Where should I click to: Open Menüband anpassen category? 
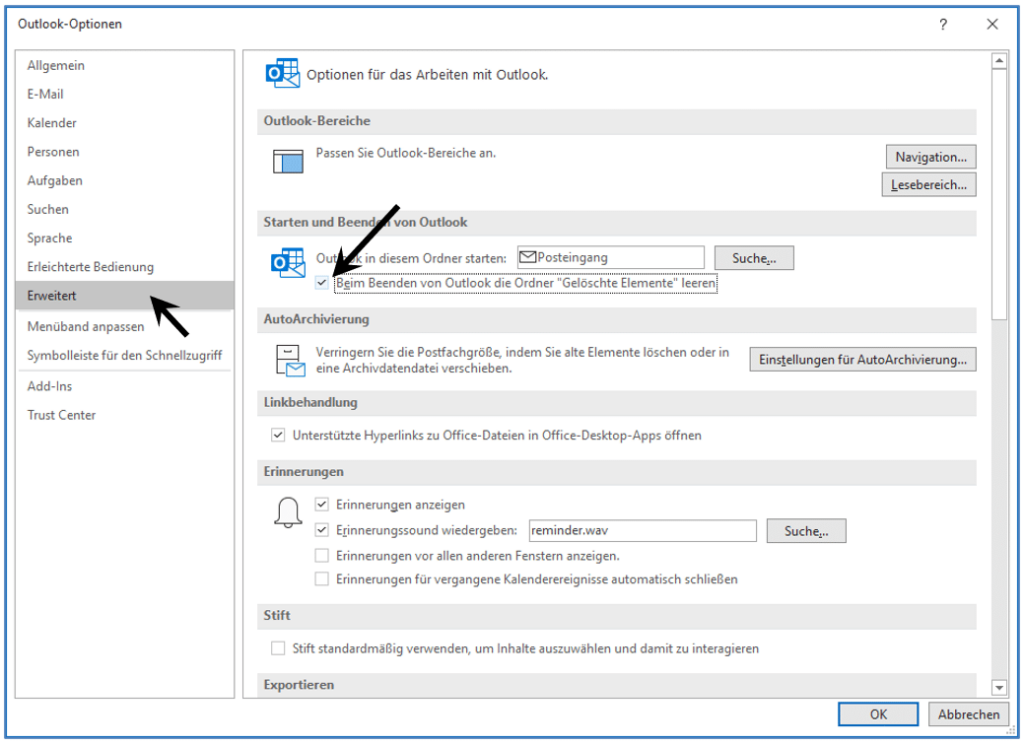124,326
